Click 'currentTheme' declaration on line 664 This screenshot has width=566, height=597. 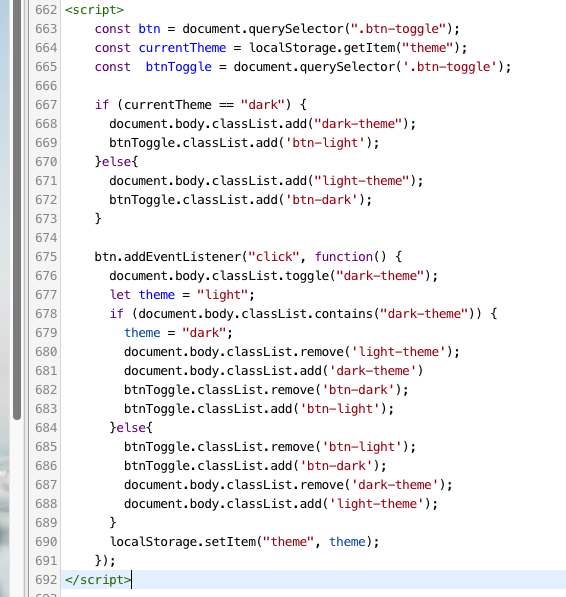pos(182,48)
